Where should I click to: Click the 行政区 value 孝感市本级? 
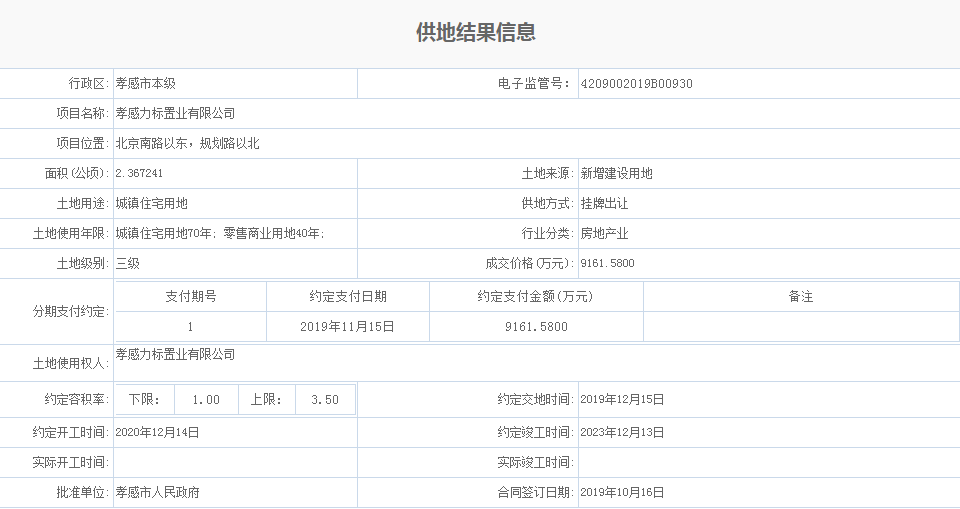click(146, 84)
